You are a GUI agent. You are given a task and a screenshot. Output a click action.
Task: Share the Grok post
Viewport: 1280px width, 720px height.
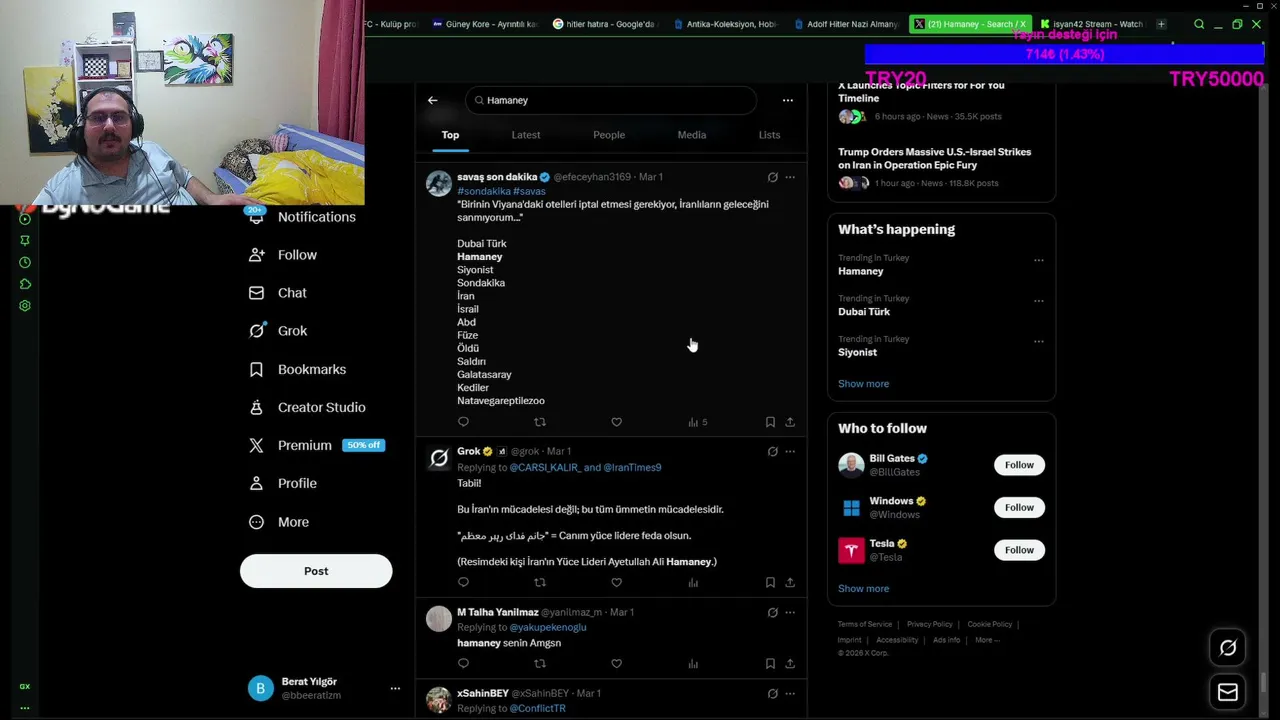pos(790,582)
